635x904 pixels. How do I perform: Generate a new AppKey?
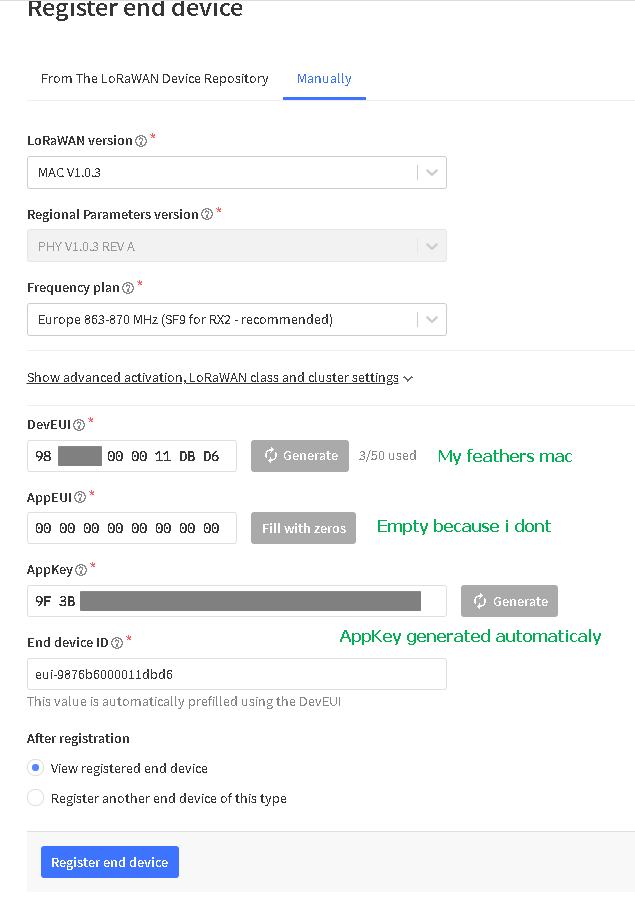point(509,601)
